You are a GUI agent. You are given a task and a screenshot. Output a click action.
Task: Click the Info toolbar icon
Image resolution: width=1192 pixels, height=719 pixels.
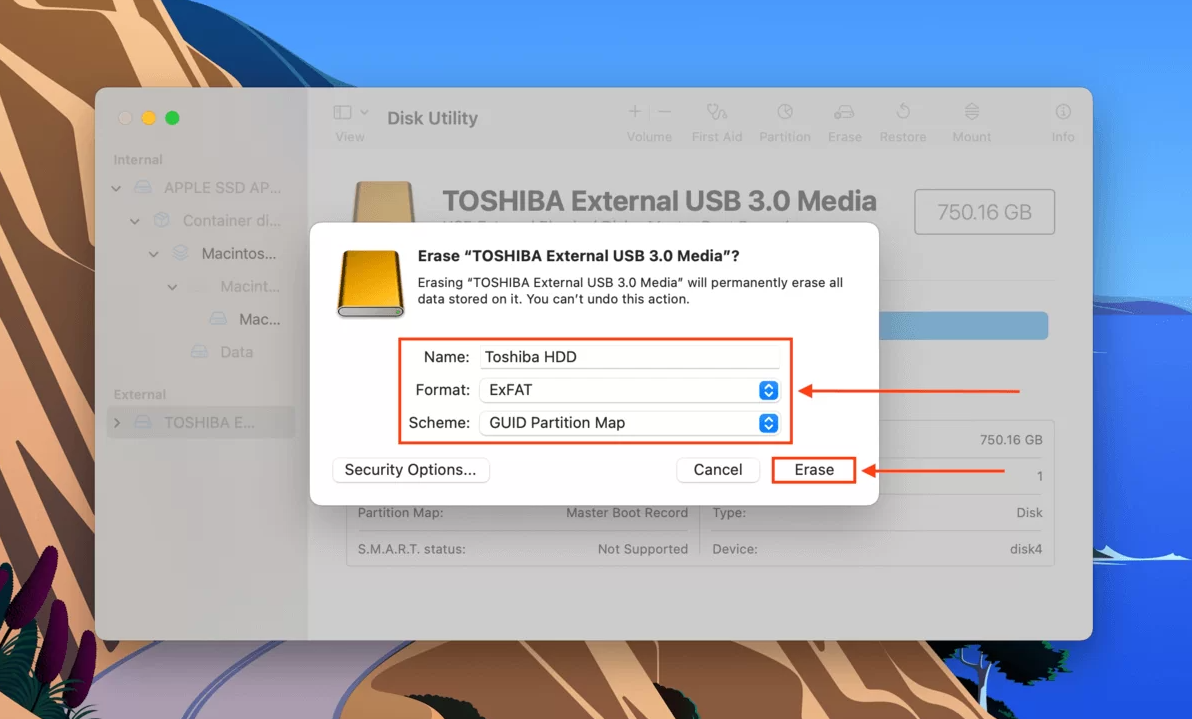point(1063,112)
